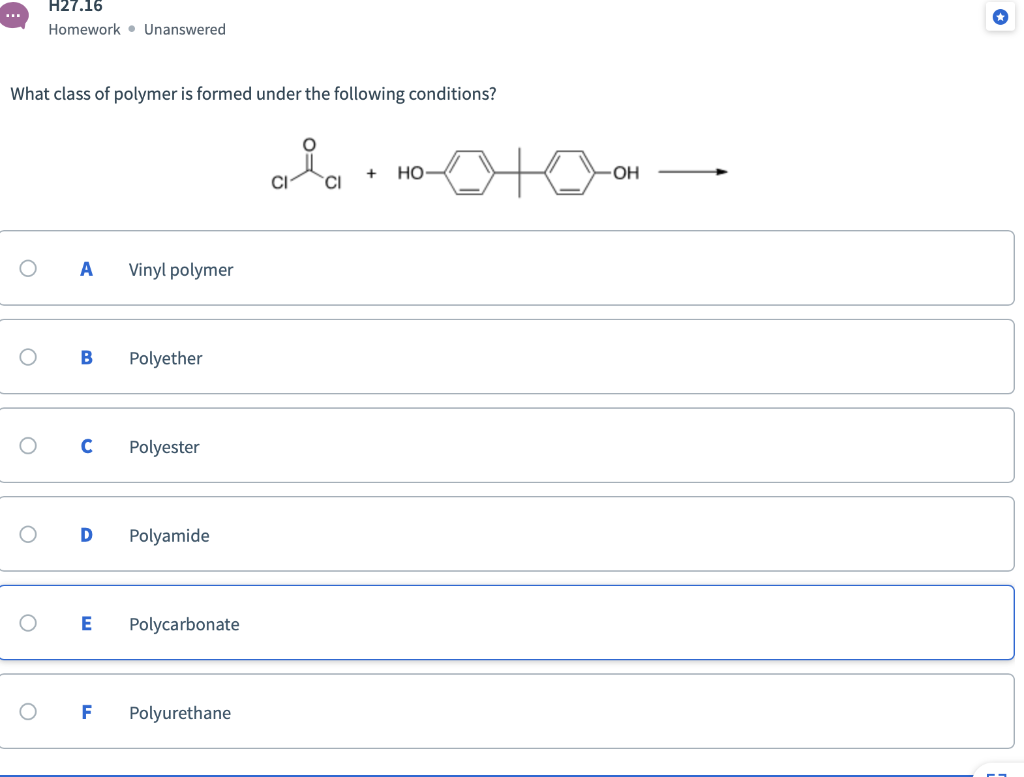This screenshot has height=777, width=1024.
Task: Open the discussion speech bubble icon
Action: 13,15
